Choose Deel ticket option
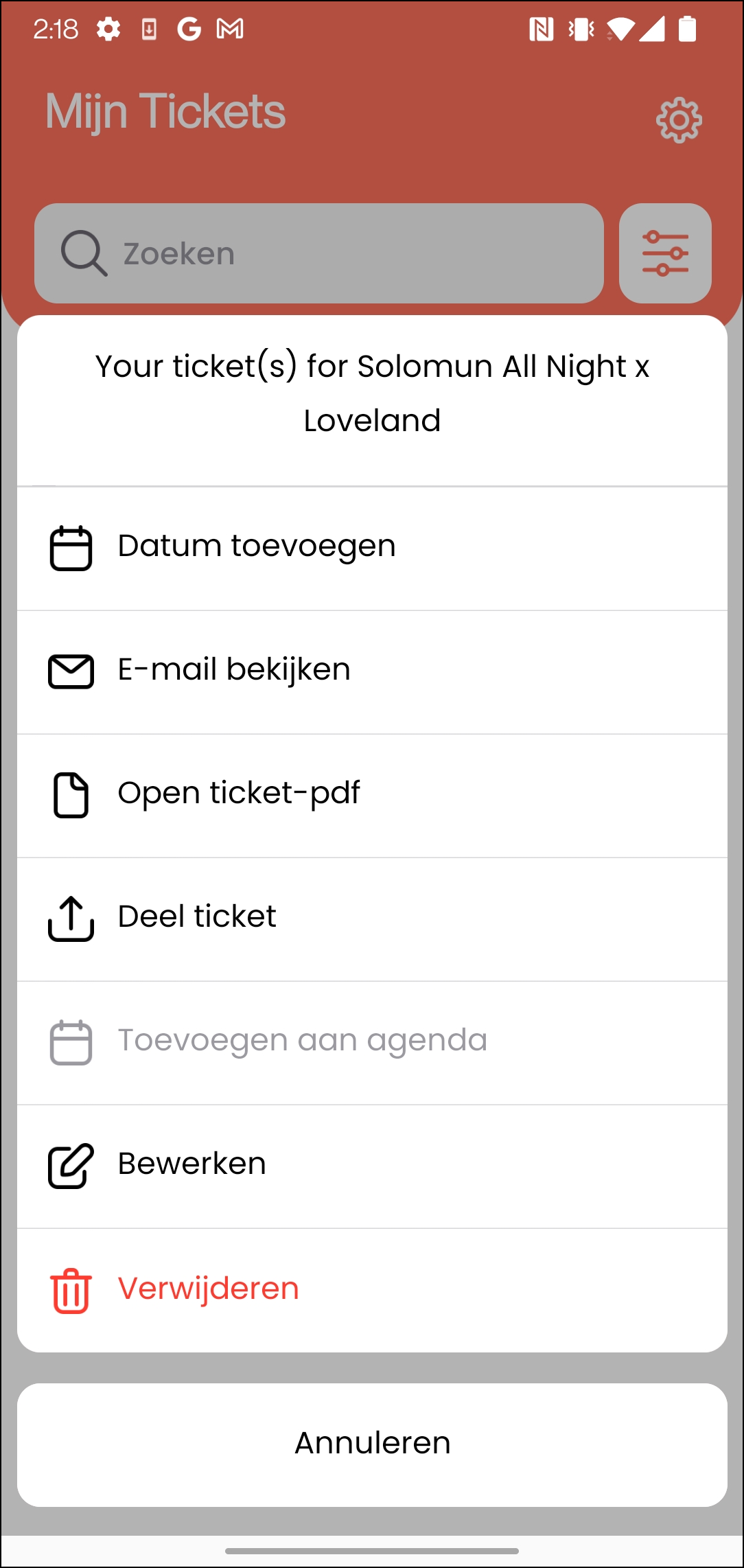 click(x=372, y=919)
